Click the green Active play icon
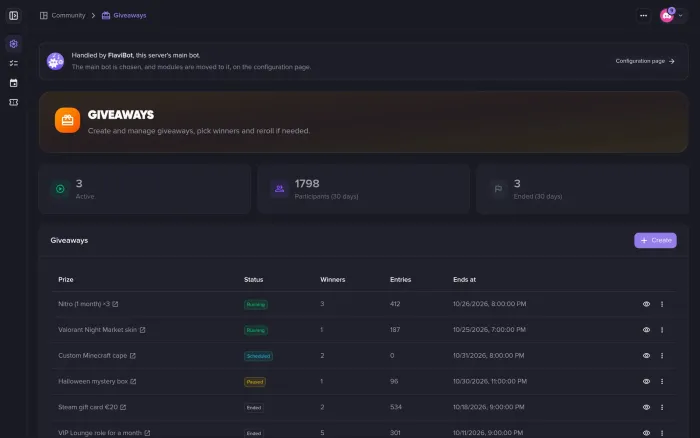700x438 pixels. tap(60, 189)
